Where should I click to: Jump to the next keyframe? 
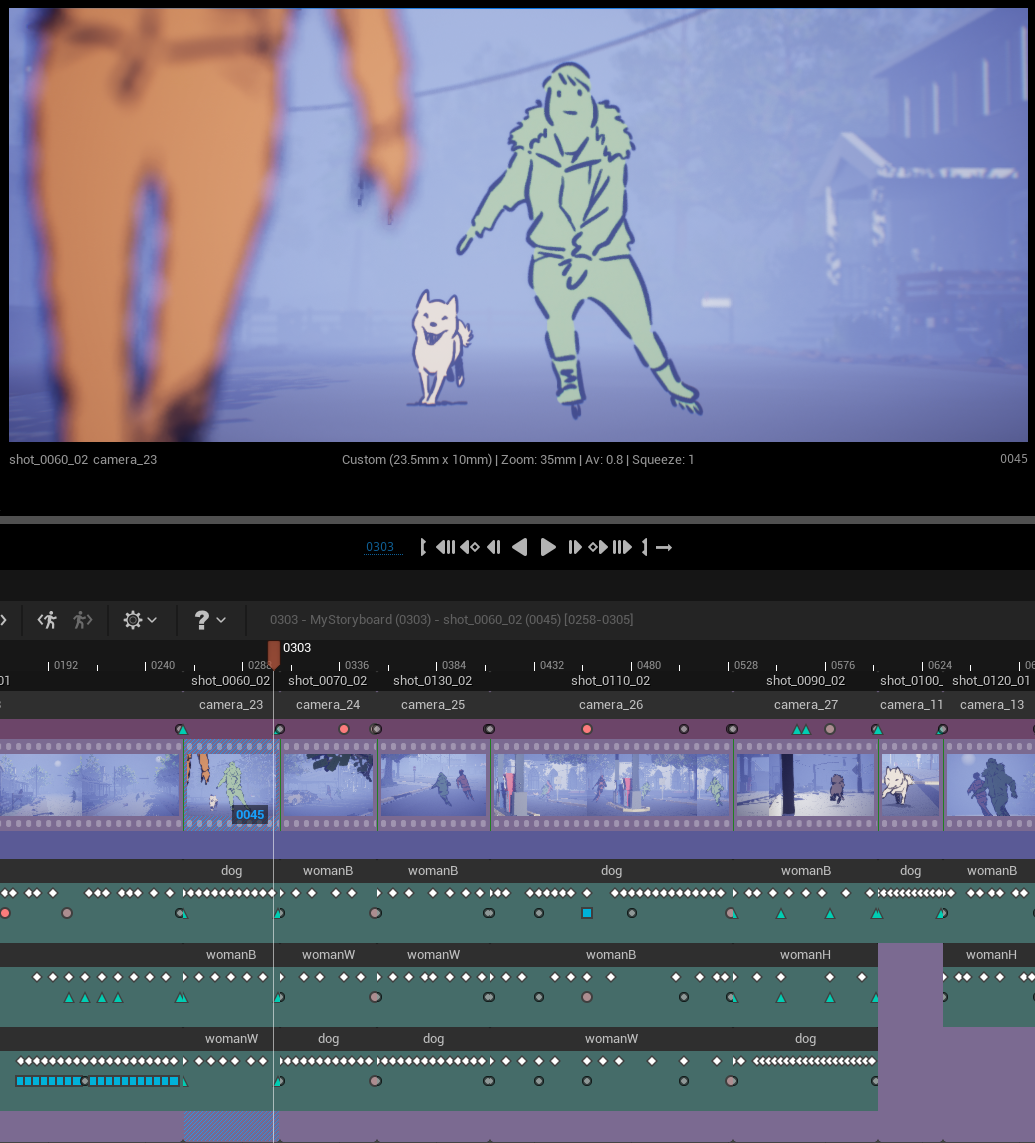(598, 547)
